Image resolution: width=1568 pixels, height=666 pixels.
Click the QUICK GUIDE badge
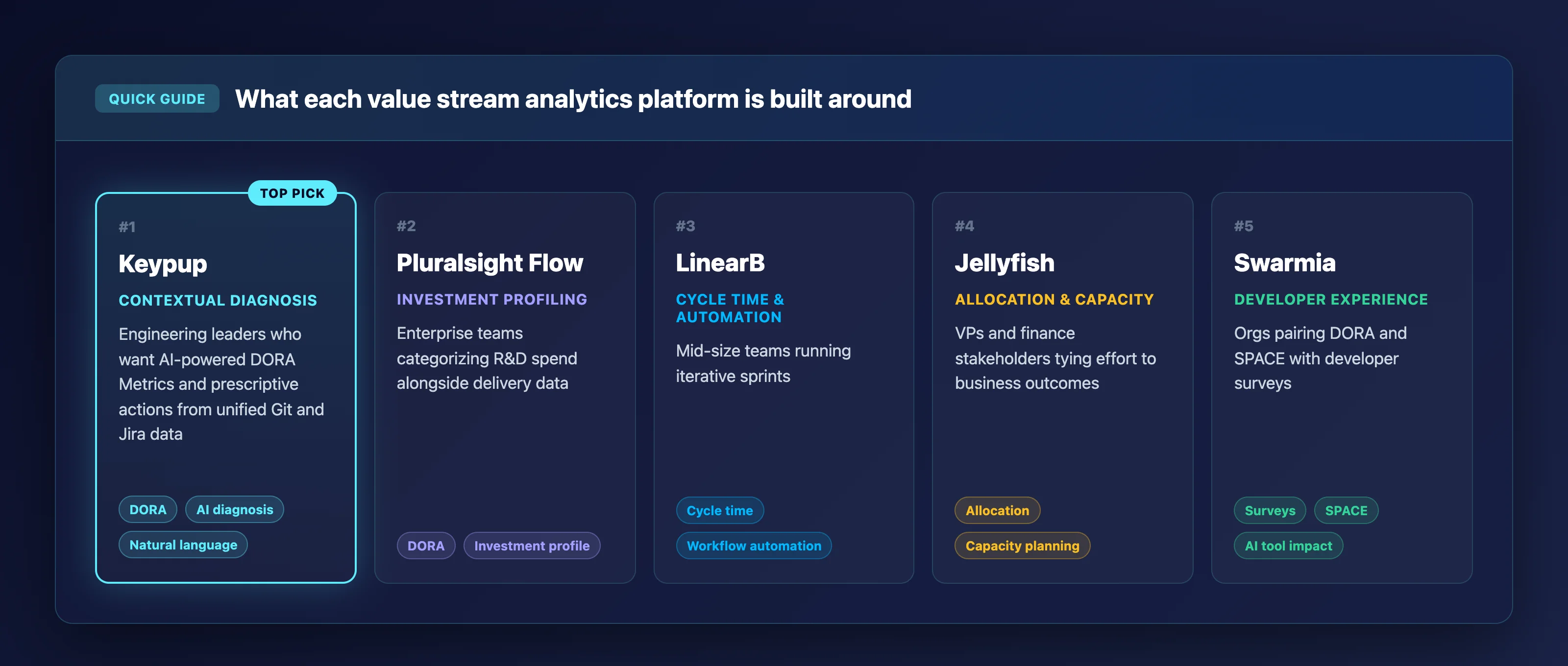[x=157, y=98]
